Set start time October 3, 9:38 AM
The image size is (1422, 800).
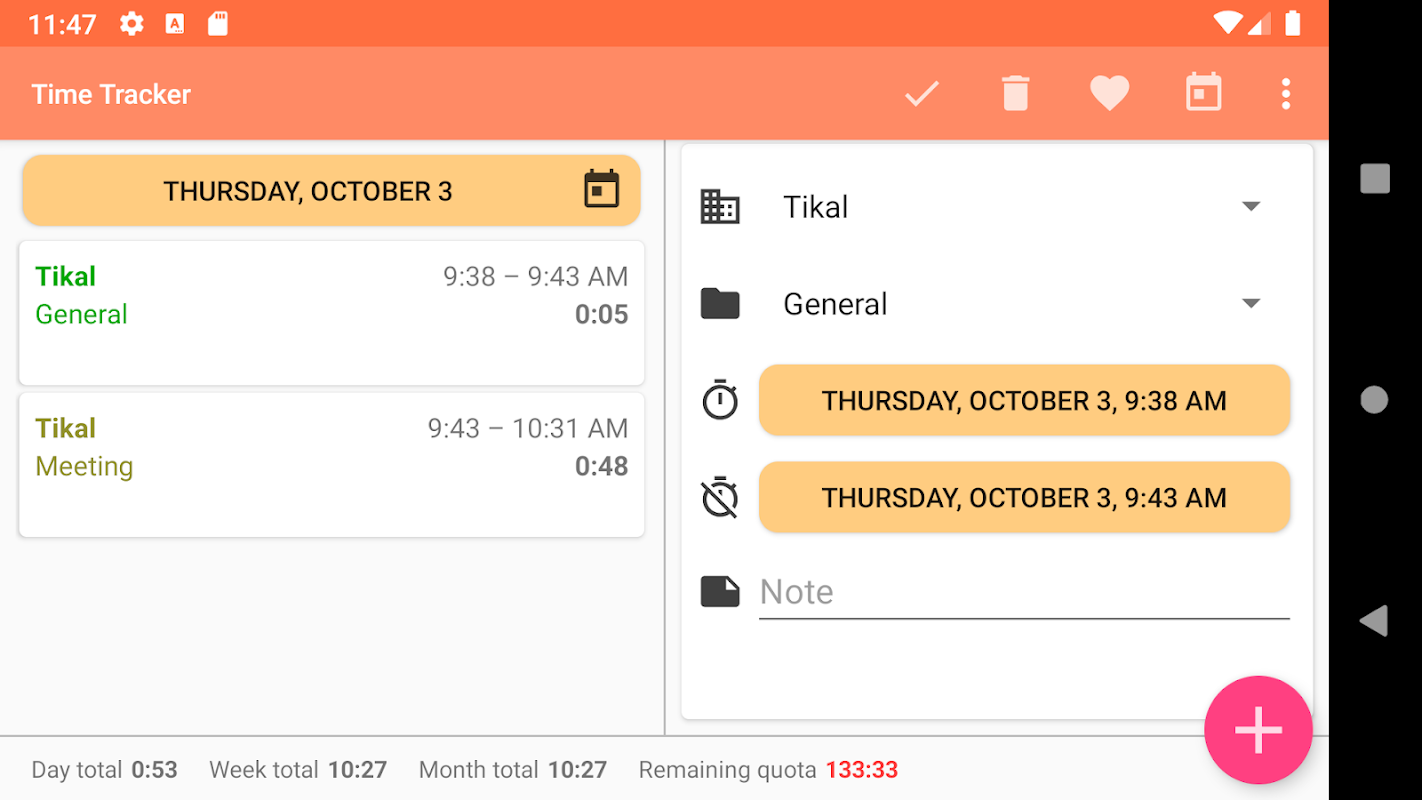[x=1024, y=400]
